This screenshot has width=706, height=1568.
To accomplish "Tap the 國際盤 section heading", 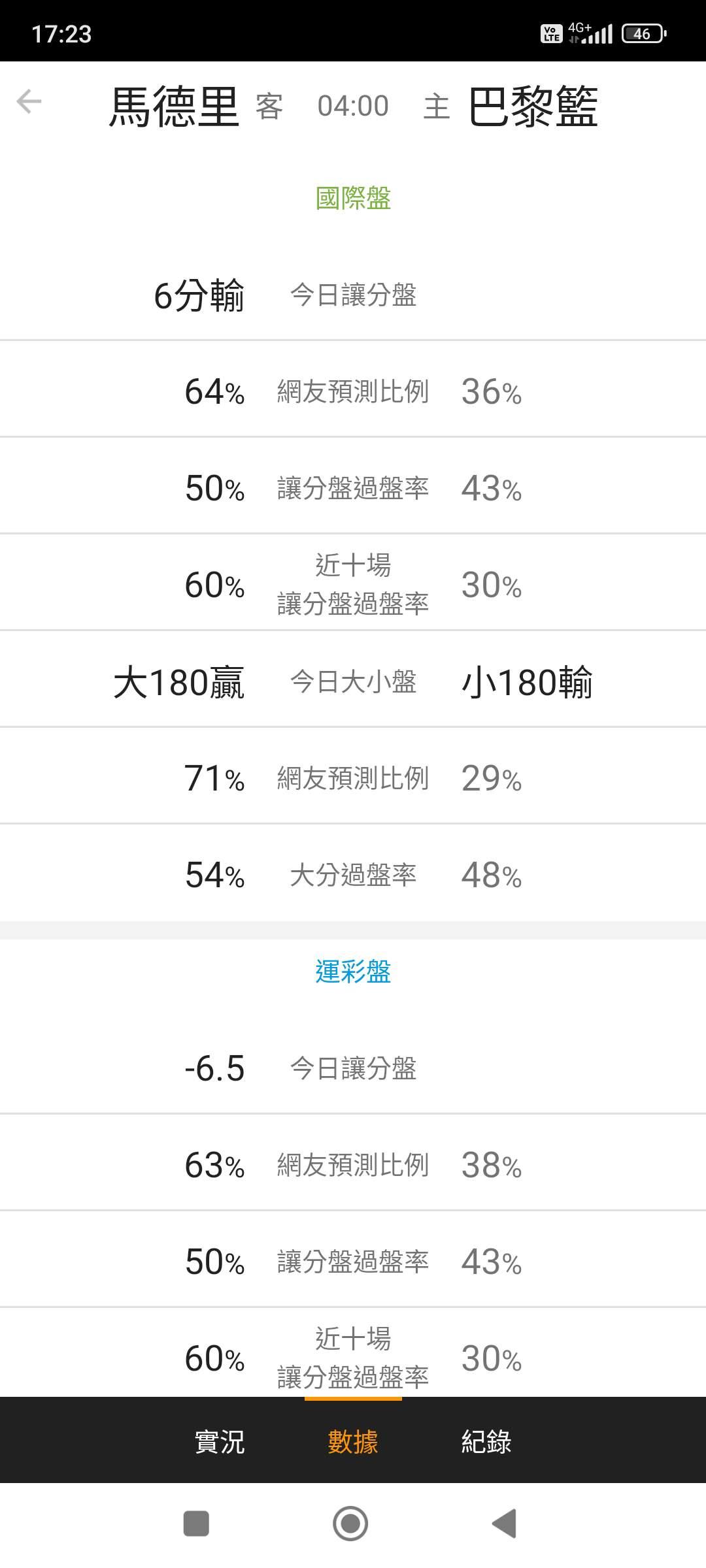I will point(353,198).
